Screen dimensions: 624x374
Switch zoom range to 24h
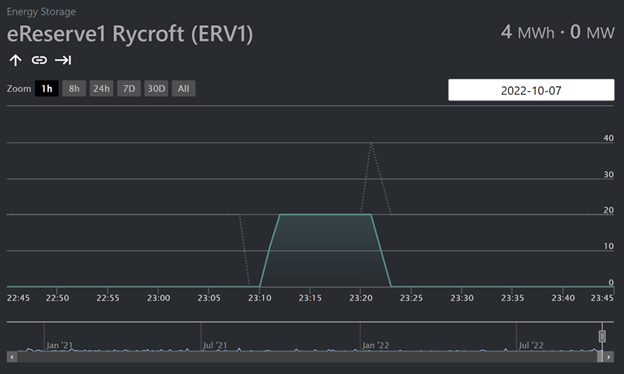(x=101, y=88)
